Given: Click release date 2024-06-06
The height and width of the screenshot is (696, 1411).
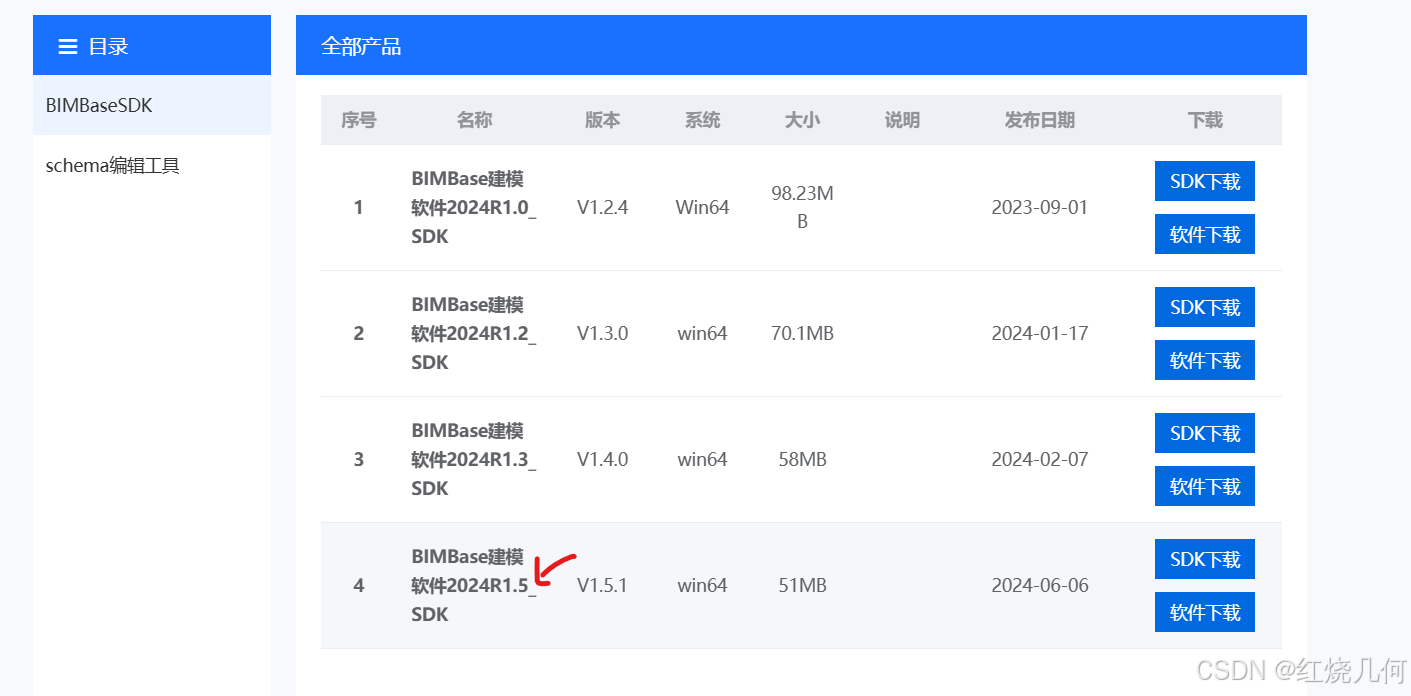Looking at the screenshot, I should click(1039, 586).
